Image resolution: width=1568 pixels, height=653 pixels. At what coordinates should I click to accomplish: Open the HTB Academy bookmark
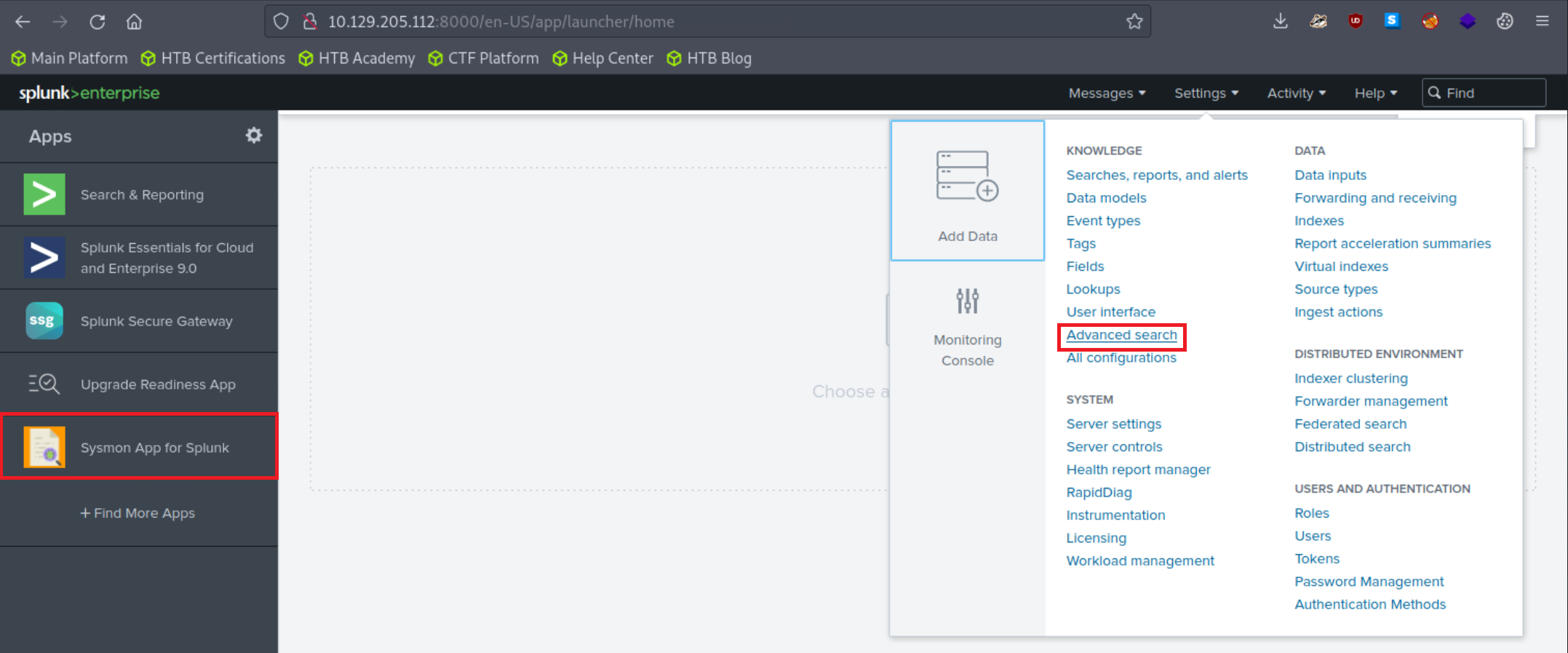pos(357,58)
